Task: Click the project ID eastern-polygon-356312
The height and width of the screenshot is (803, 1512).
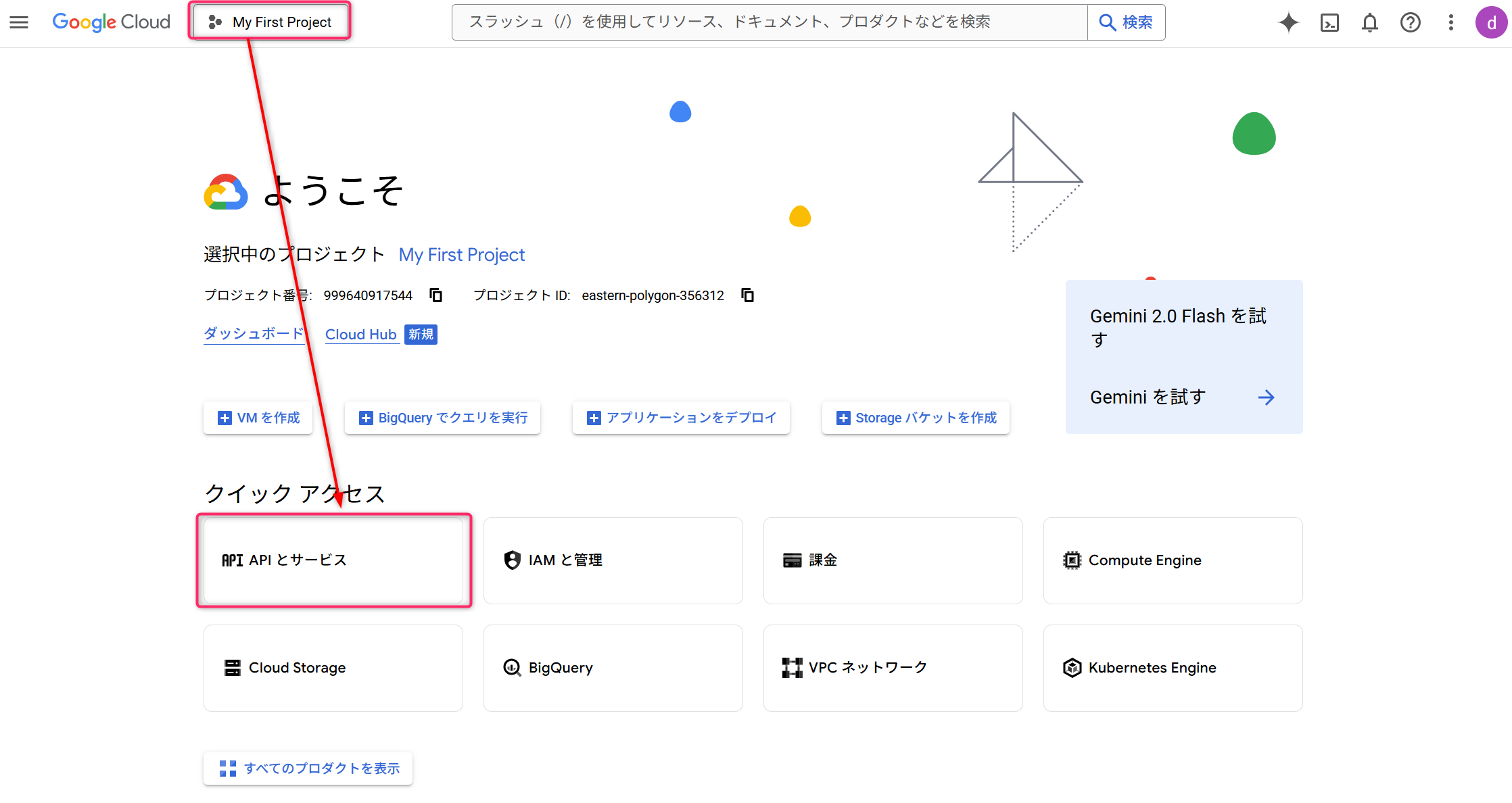Action: [653, 295]
